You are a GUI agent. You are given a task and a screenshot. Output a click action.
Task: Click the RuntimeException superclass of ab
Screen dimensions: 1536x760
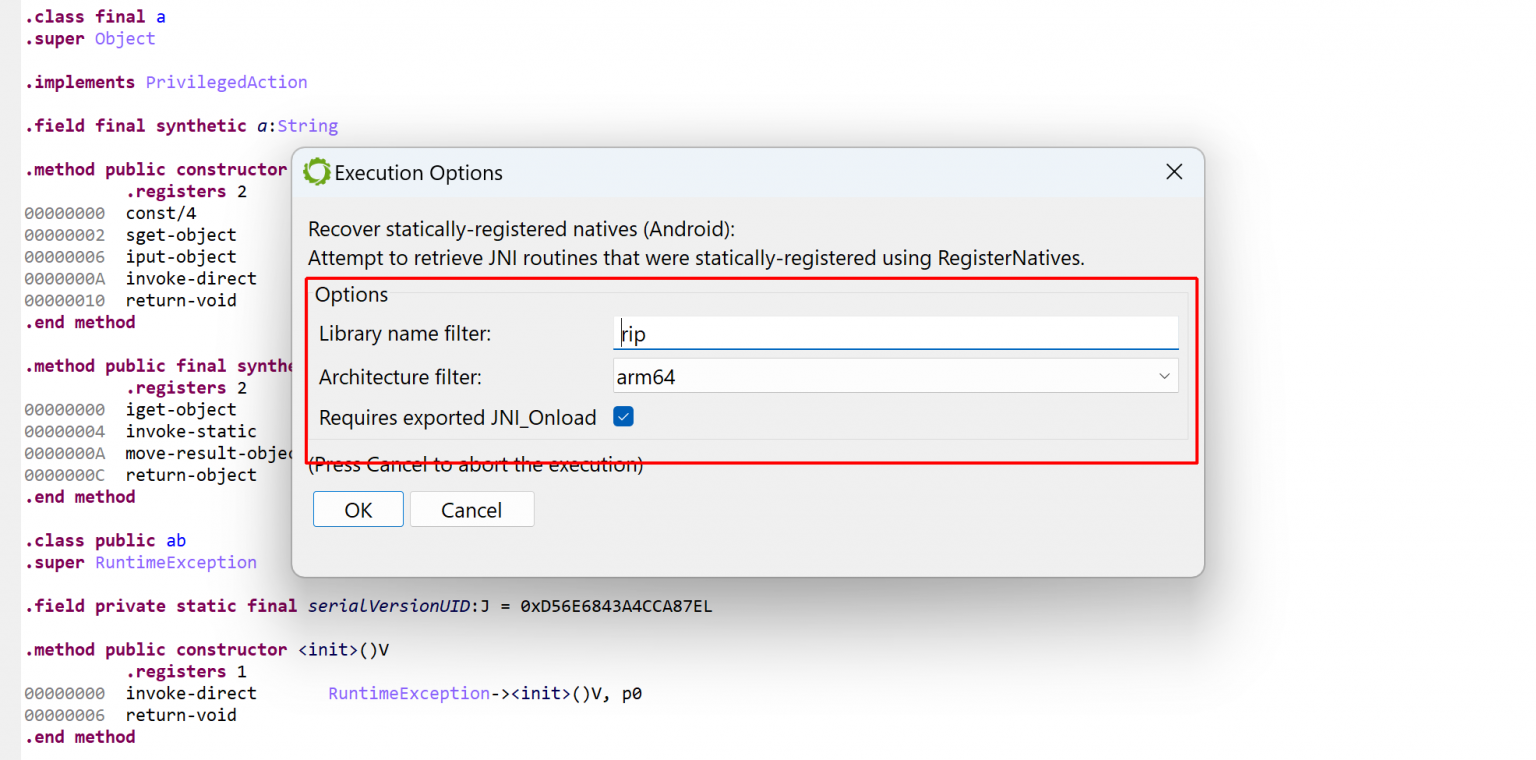(175, 562)
